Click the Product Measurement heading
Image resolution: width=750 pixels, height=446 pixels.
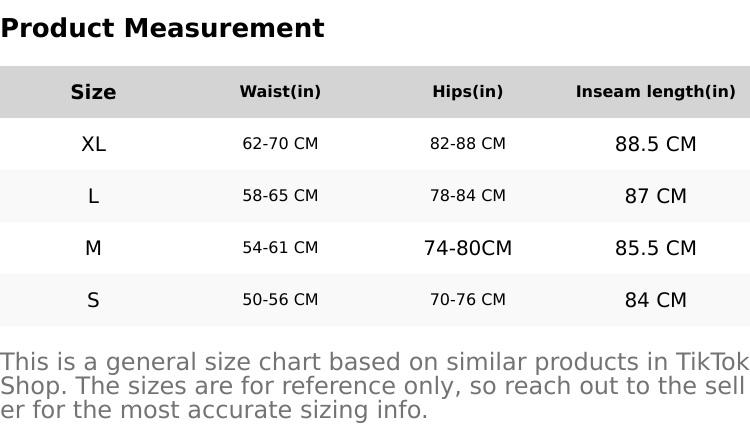pyautogui.click(x=162, y=28)
